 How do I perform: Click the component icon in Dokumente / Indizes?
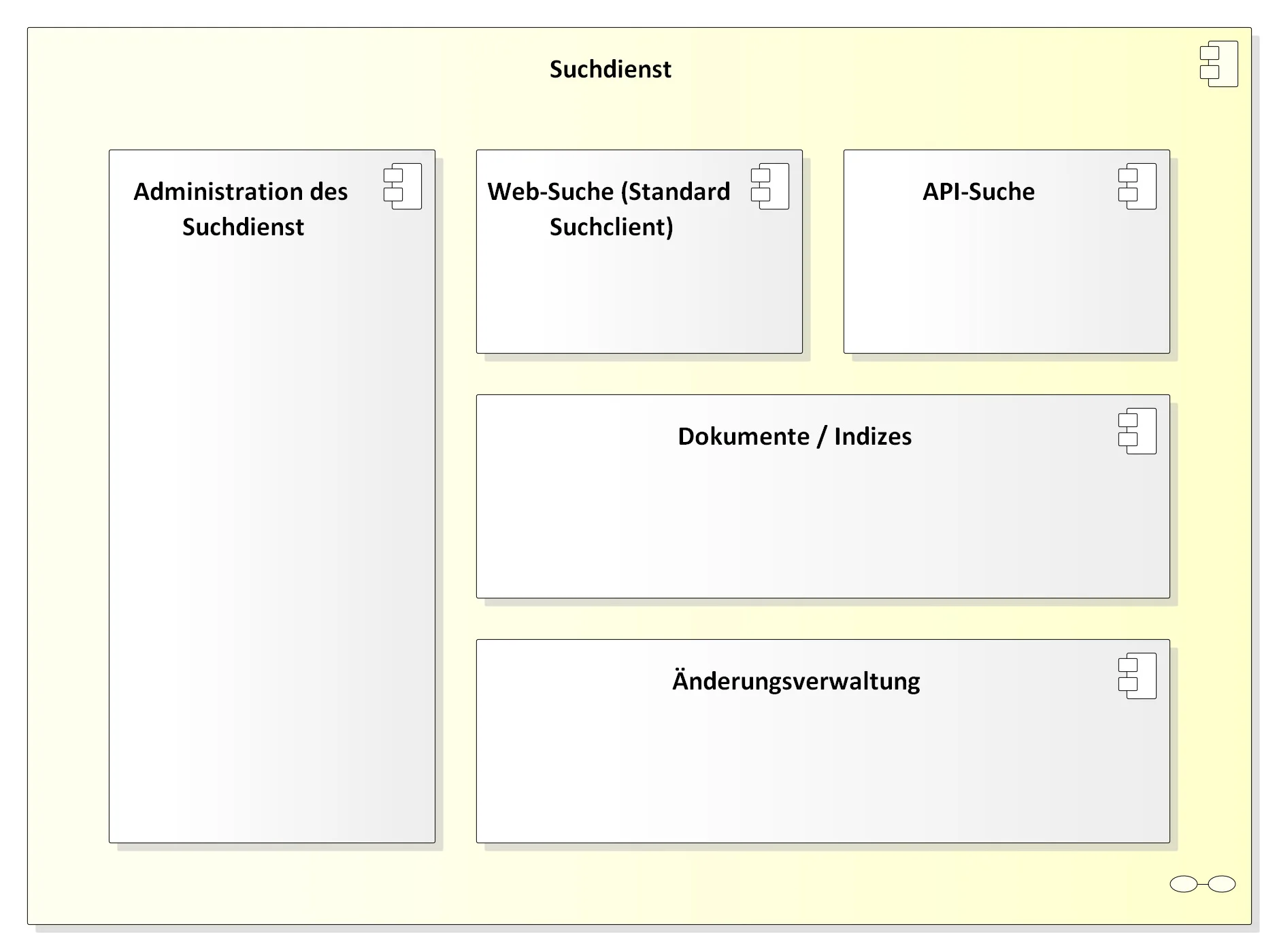1137,431
